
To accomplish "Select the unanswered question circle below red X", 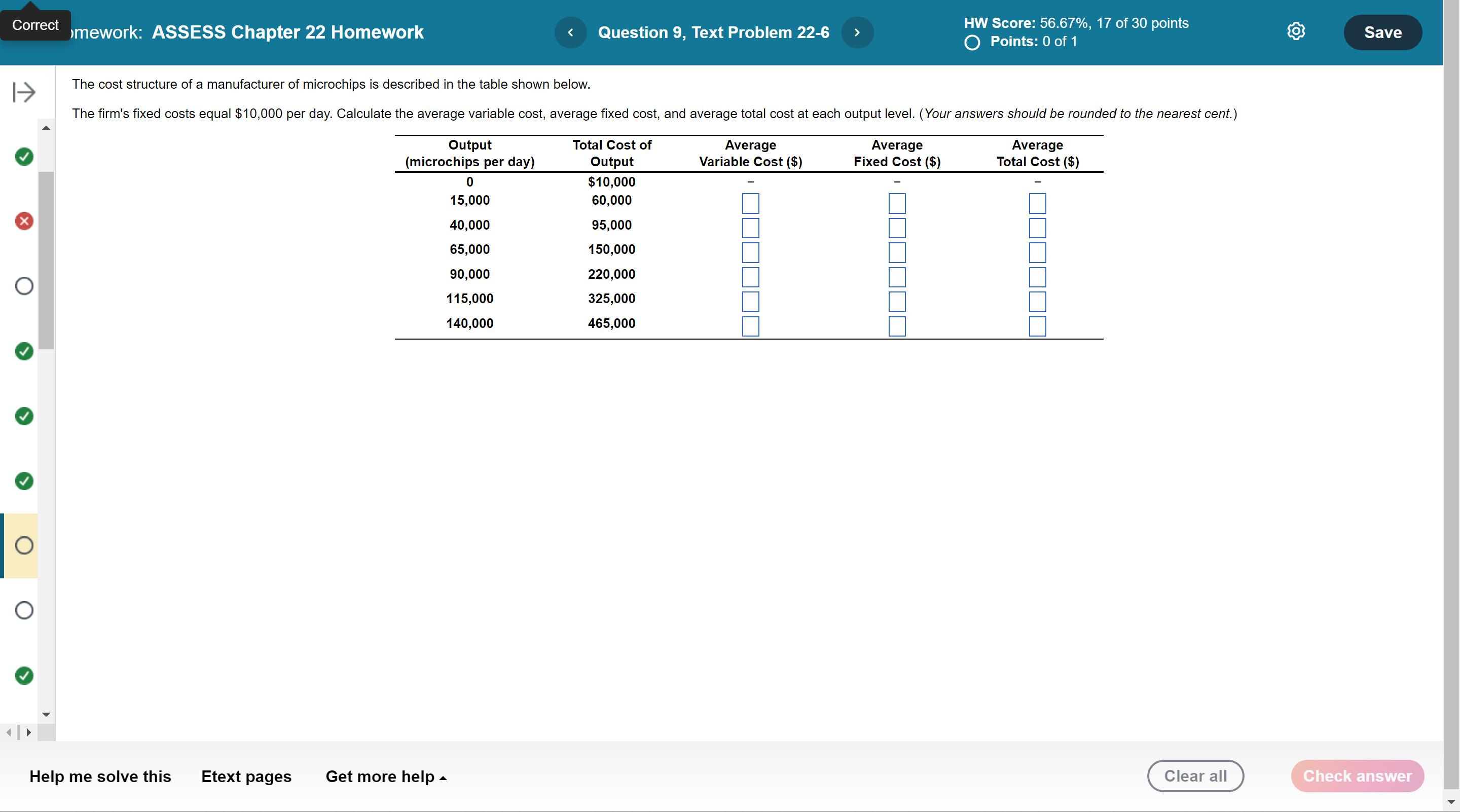I will (24, 285).
